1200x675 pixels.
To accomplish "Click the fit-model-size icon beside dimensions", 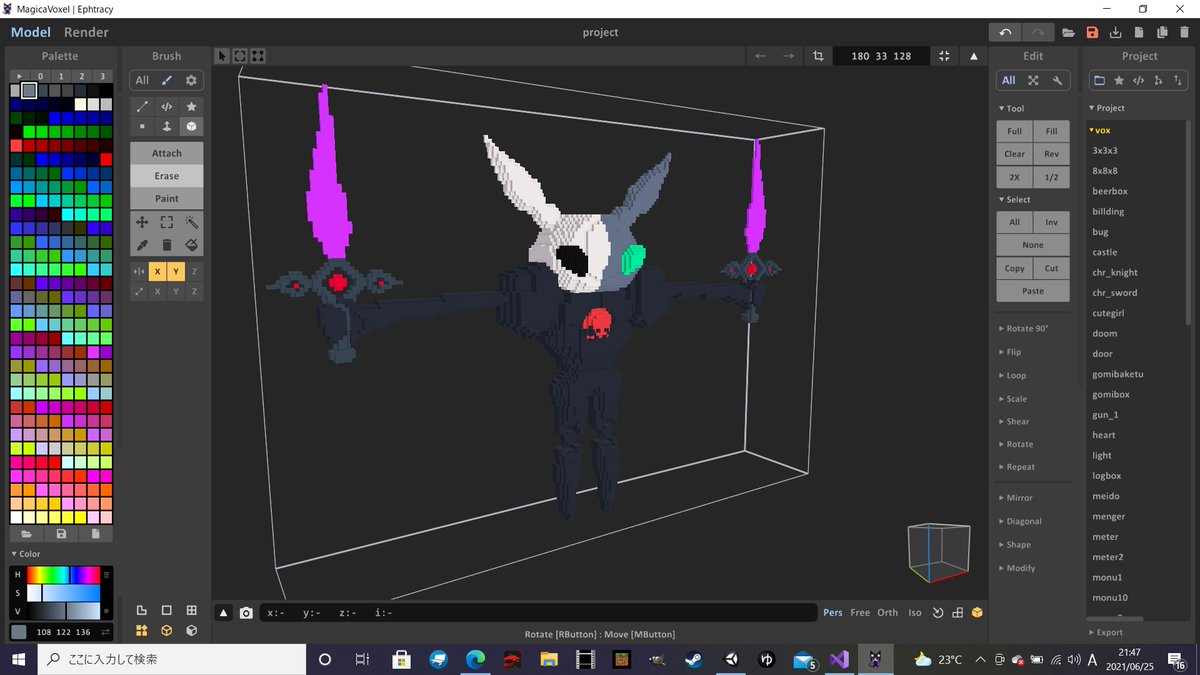I will [x=944, y=56].
